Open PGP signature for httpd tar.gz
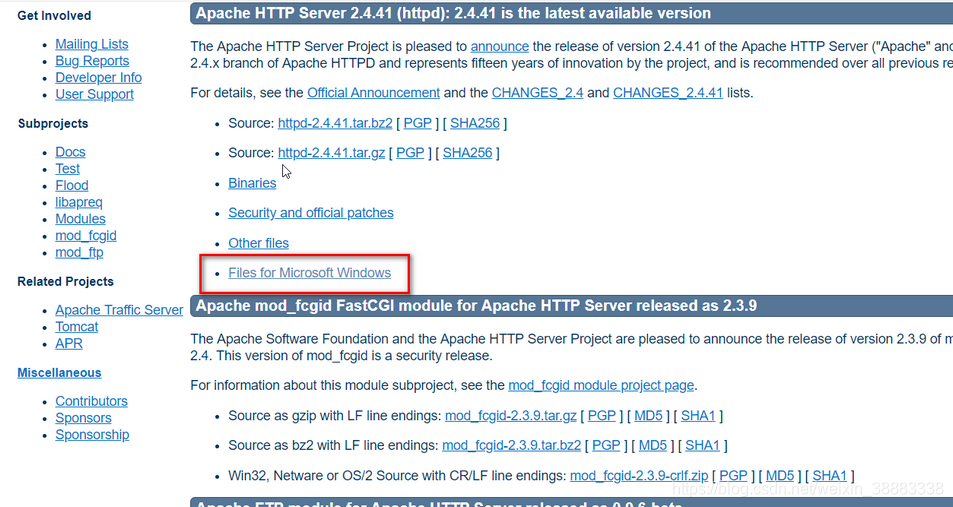The height and width of the screenshot is (507, 953). point(410,153)
